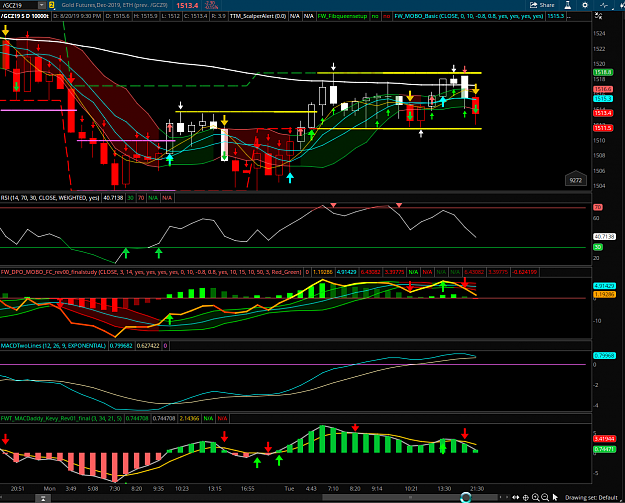Click the zoom out magnifier icon
The image size is (625, 503).
545,497
